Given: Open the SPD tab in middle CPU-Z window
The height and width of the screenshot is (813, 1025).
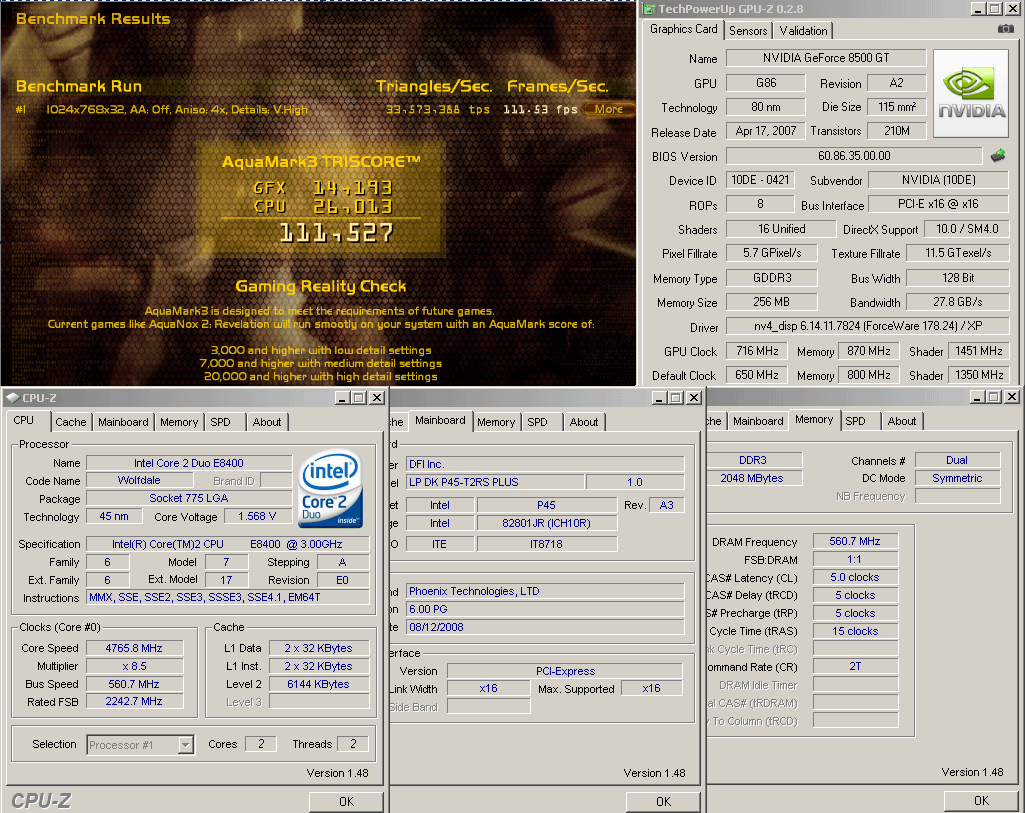Looking at the screenshot, I should pyautogui.click(x=537, y=422).
